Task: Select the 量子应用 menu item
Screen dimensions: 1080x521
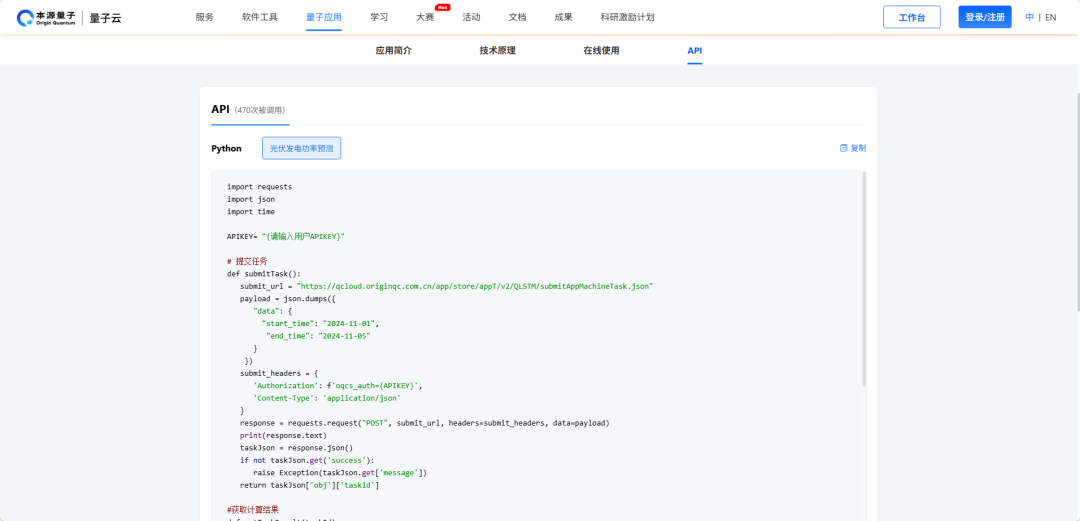Action: [x=324, y=17]
